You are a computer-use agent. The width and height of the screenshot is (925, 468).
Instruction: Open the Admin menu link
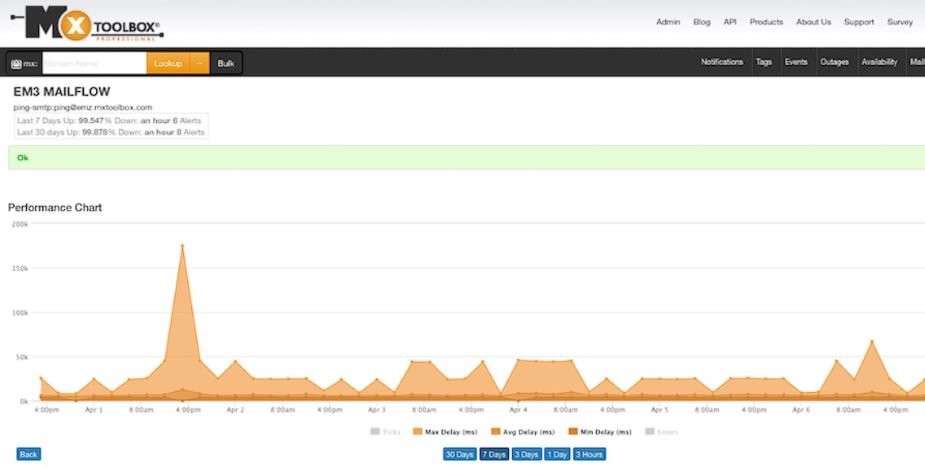pos(668,22)
